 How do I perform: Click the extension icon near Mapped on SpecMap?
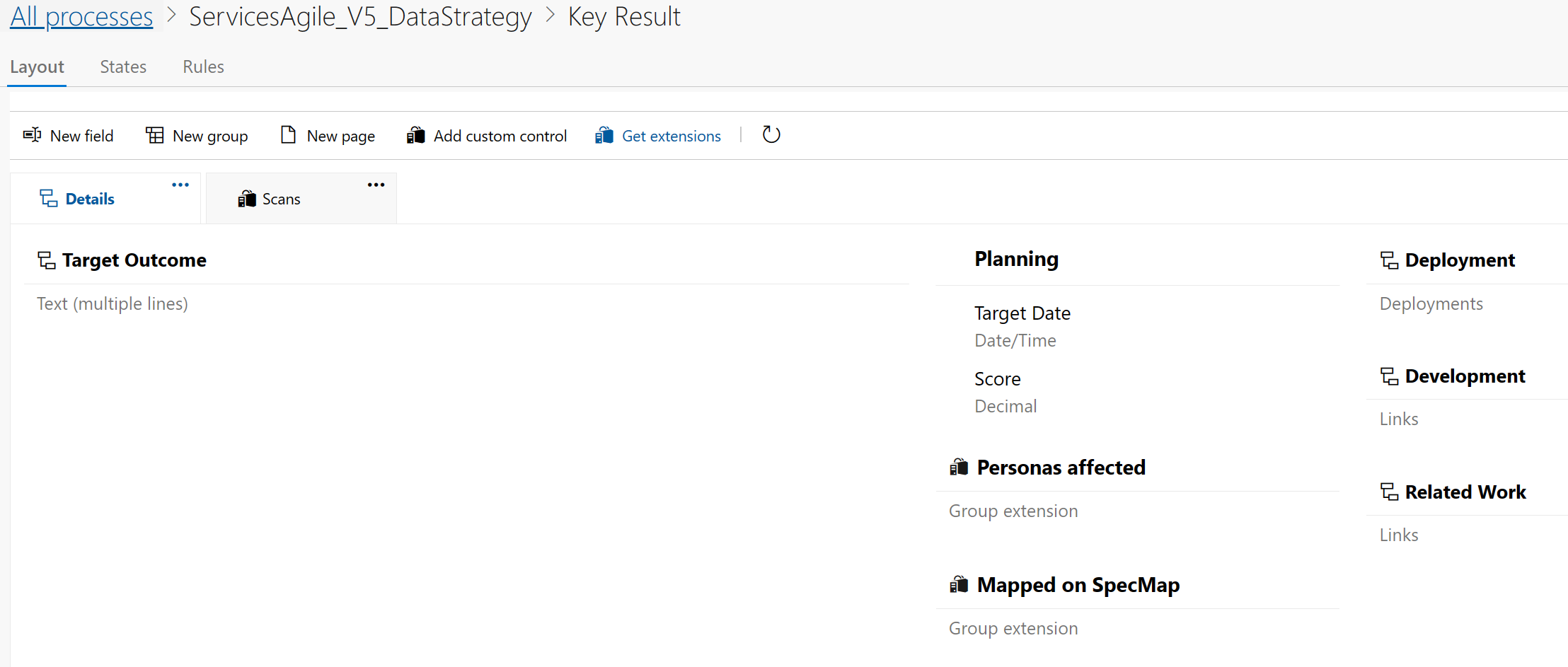pyautogui.click(x=960, y=584)
